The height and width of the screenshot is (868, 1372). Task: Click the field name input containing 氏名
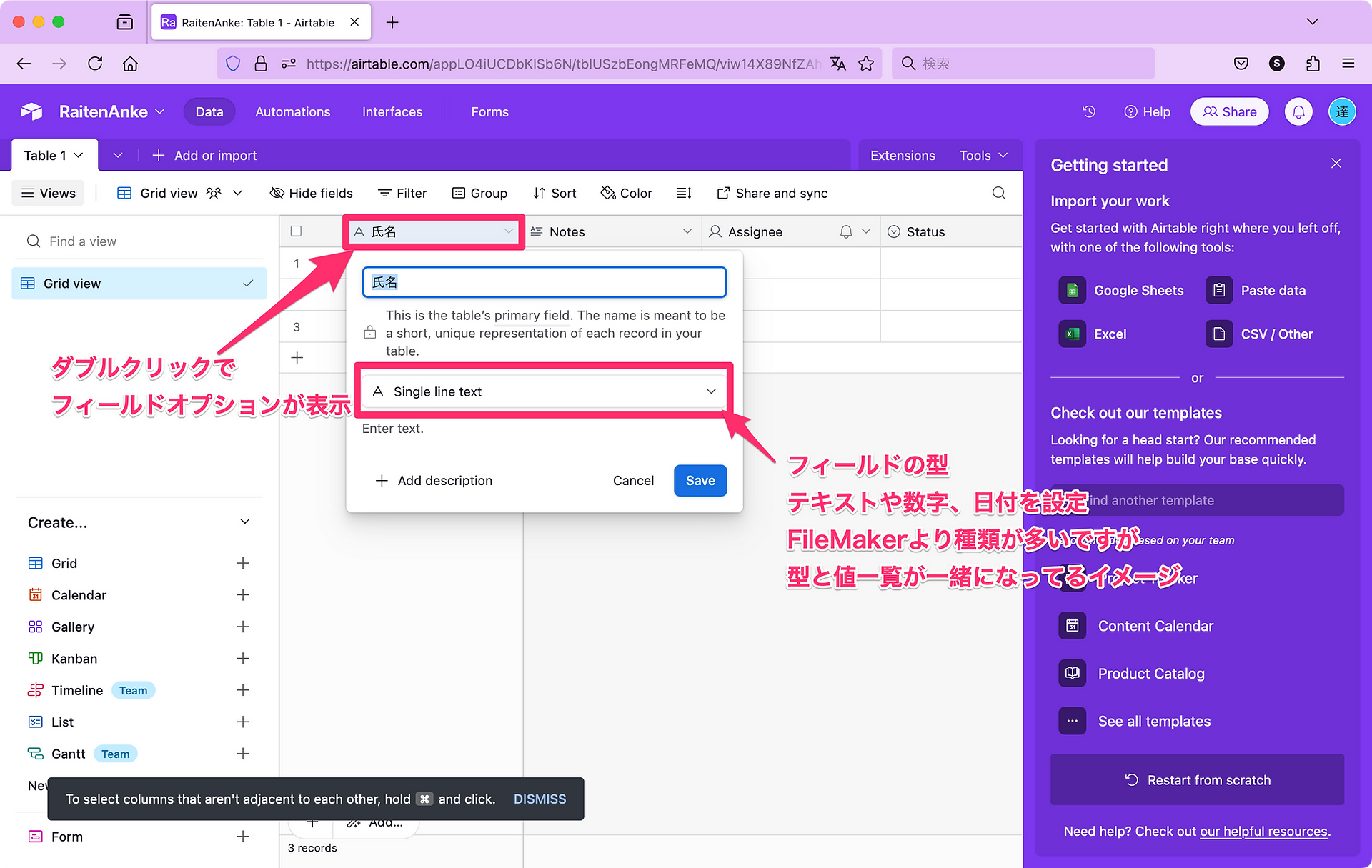pyautogui.click(x=545, y=282)
